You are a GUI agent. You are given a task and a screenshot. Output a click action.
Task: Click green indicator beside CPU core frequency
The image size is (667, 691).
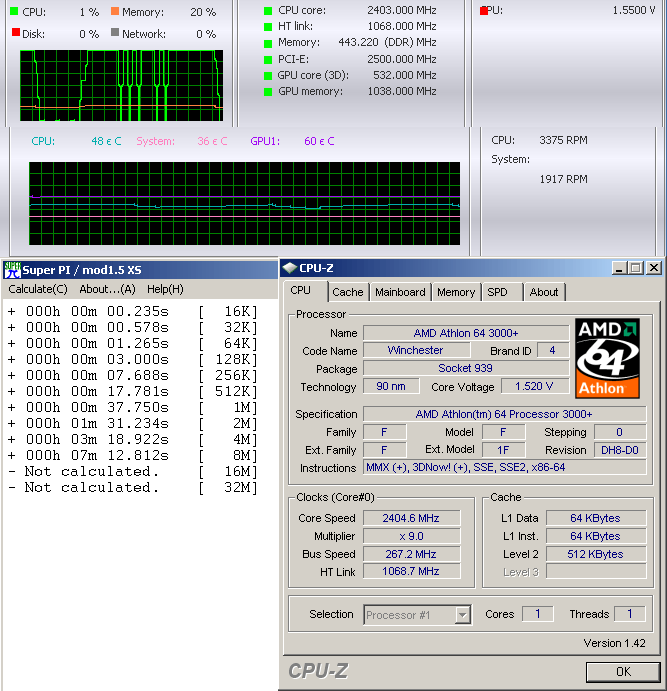(268, 11)
